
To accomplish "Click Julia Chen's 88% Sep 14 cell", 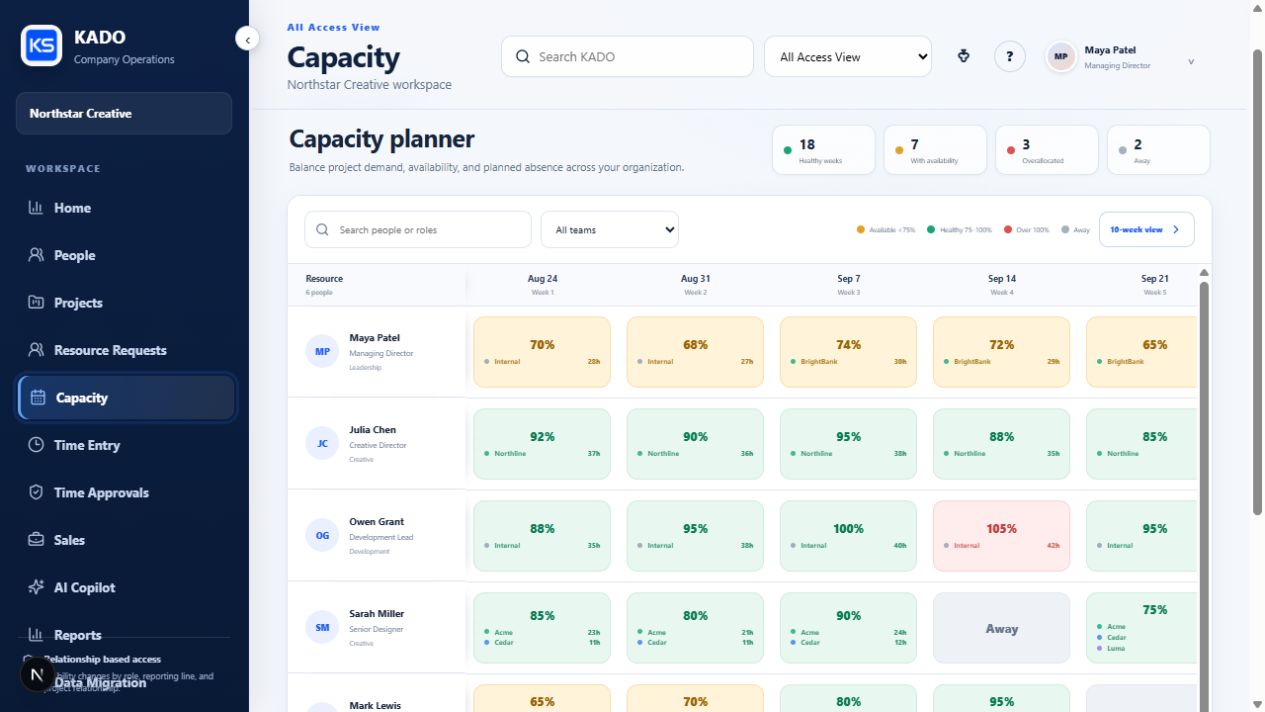I will (x=1001, y=444).
